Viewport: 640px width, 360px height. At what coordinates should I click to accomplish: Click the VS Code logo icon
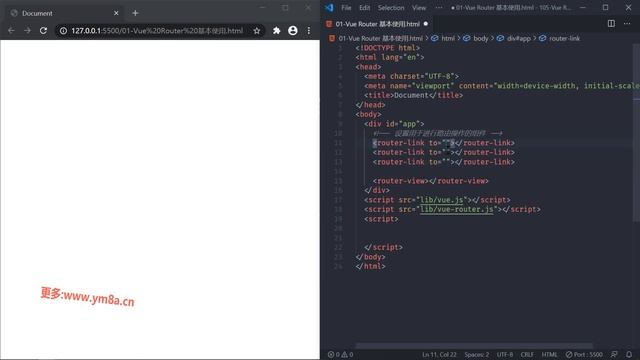click(329, 7)
